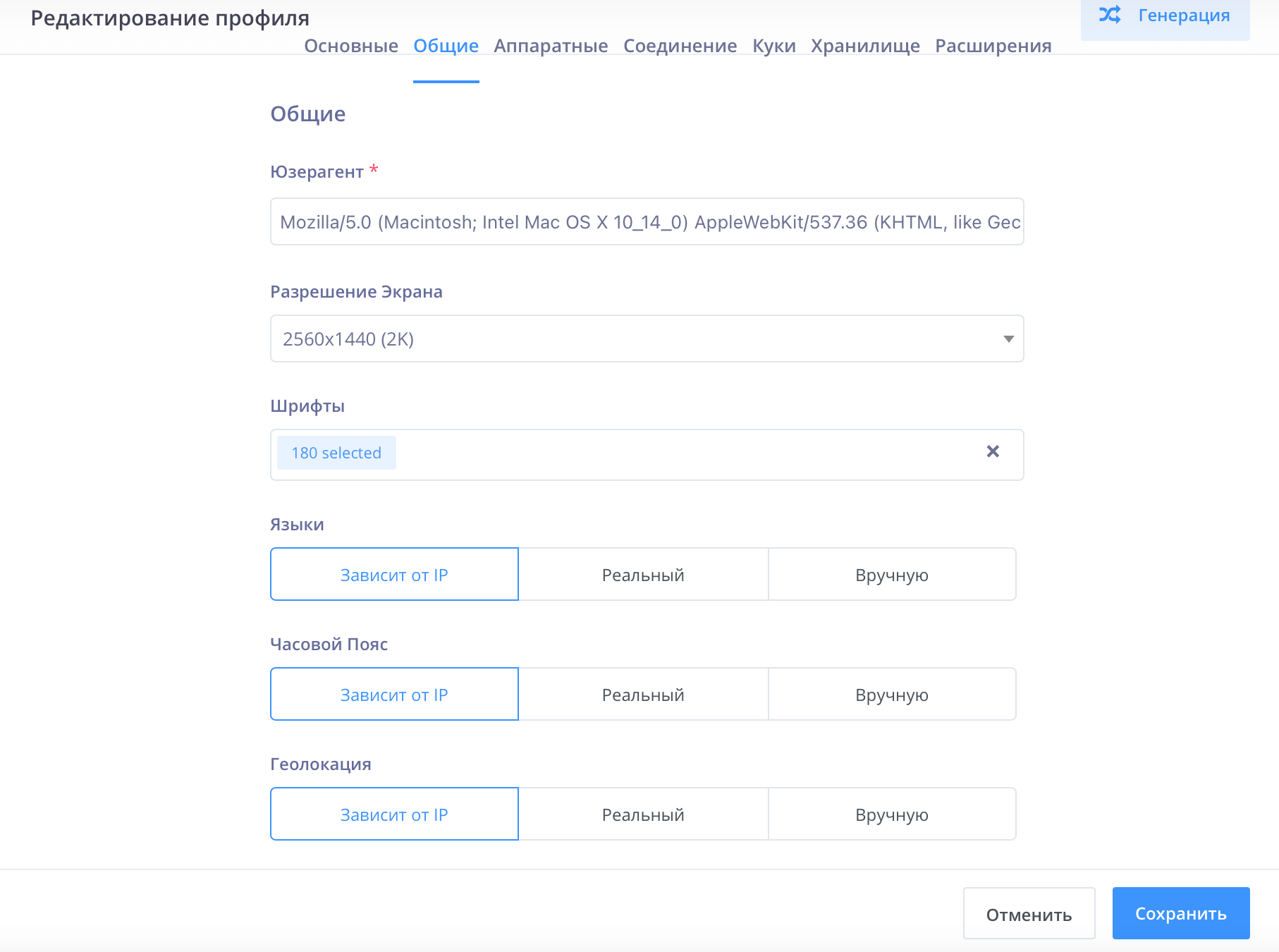Select Зависит от IP for Геолокация
Screen dimensions: 1279x952
[x=394, y=814]
